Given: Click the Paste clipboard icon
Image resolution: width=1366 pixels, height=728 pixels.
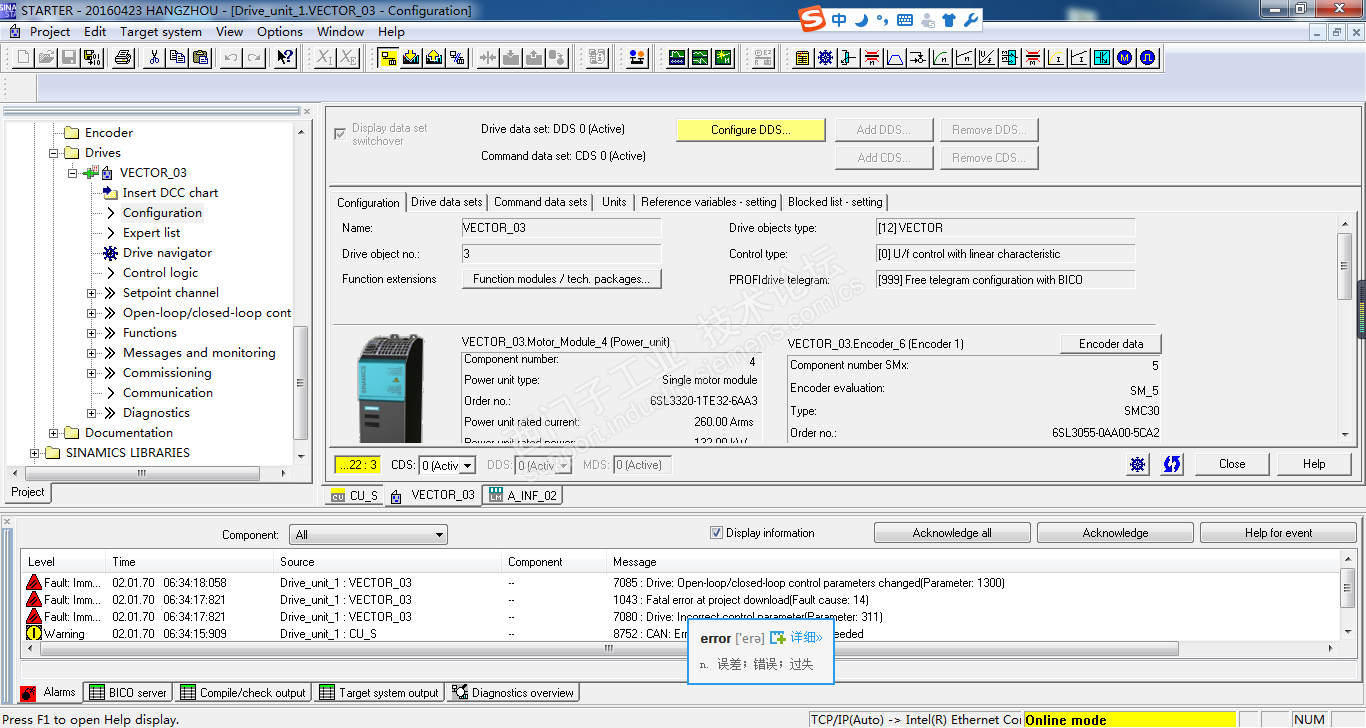Looking at the screenshot, I should 200,58.
